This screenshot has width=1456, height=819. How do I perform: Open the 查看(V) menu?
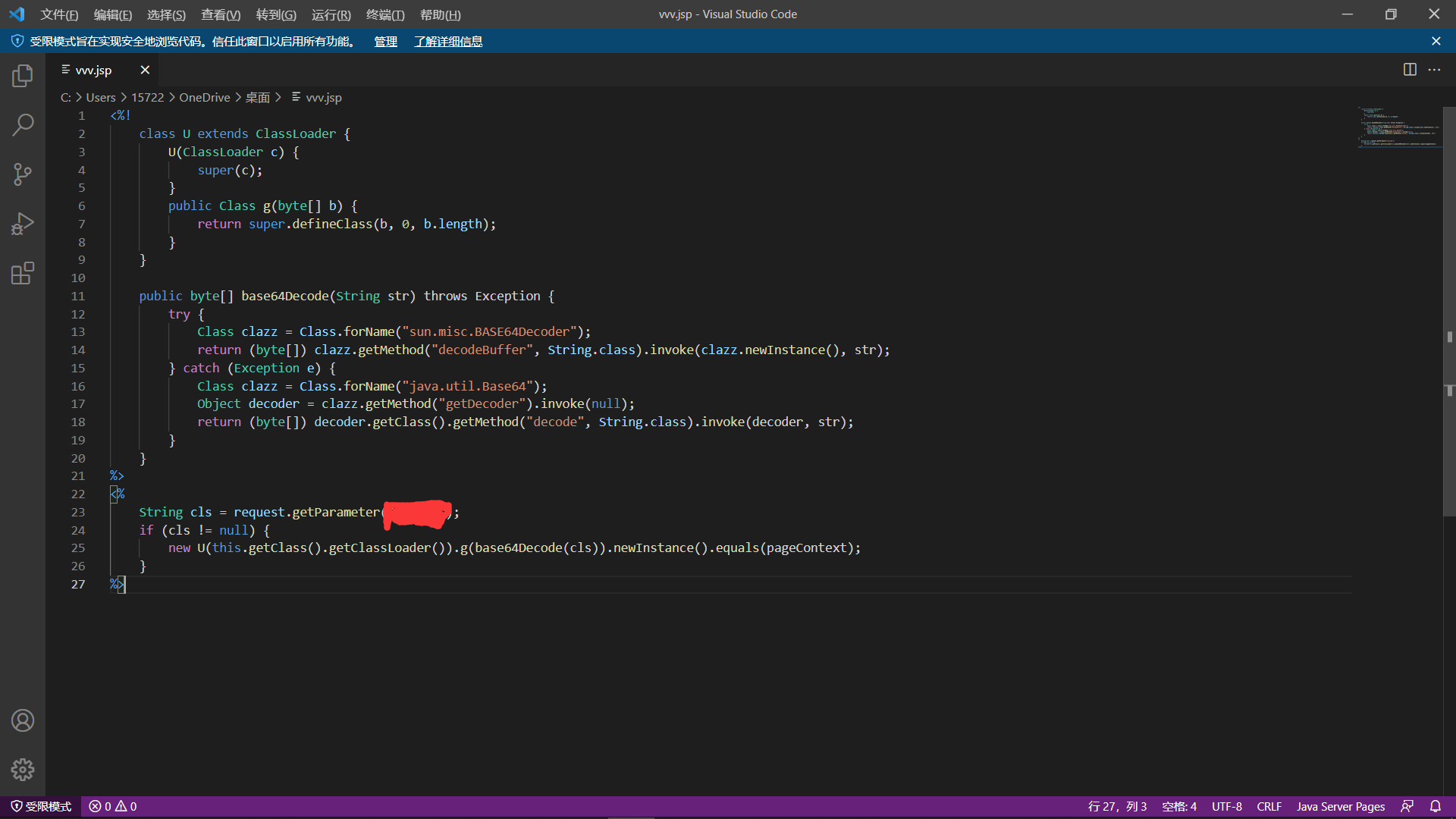(221, 14)
